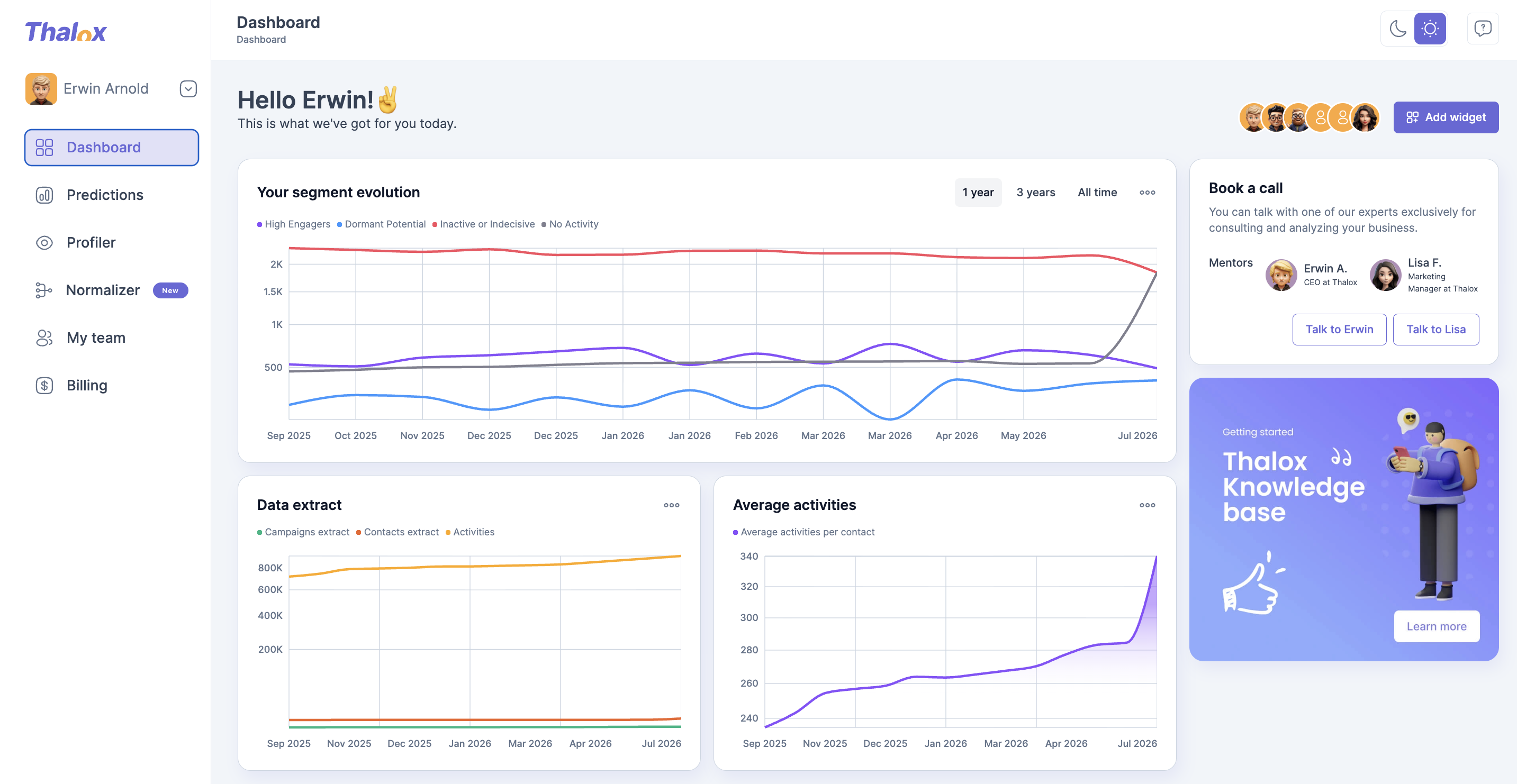Expand the Erwin Arnold account dropdown

click(x=188, y=89)
